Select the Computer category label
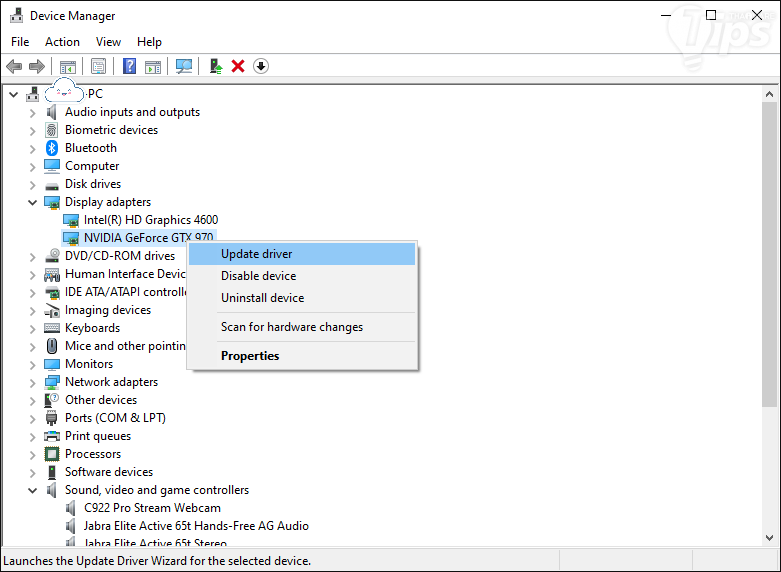The image size is (781, 572). coord(92,166)
